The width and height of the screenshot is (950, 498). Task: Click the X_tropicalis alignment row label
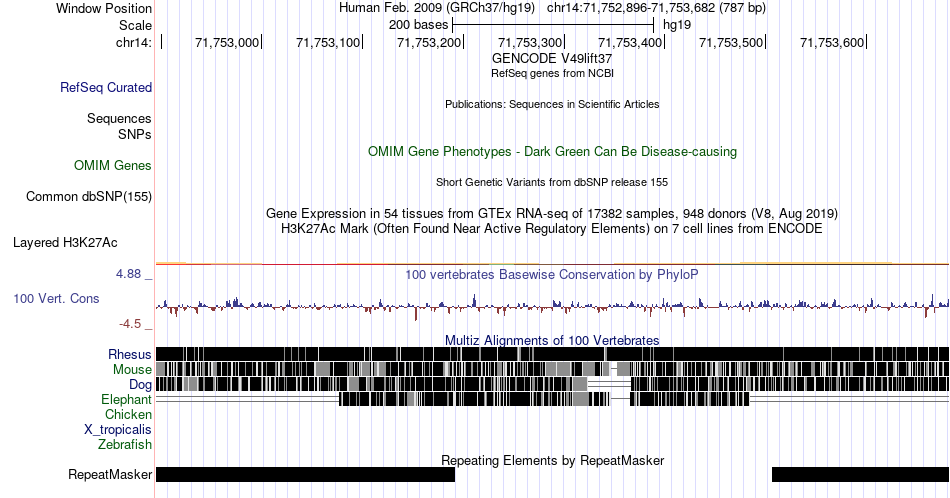tap(118, 430)
